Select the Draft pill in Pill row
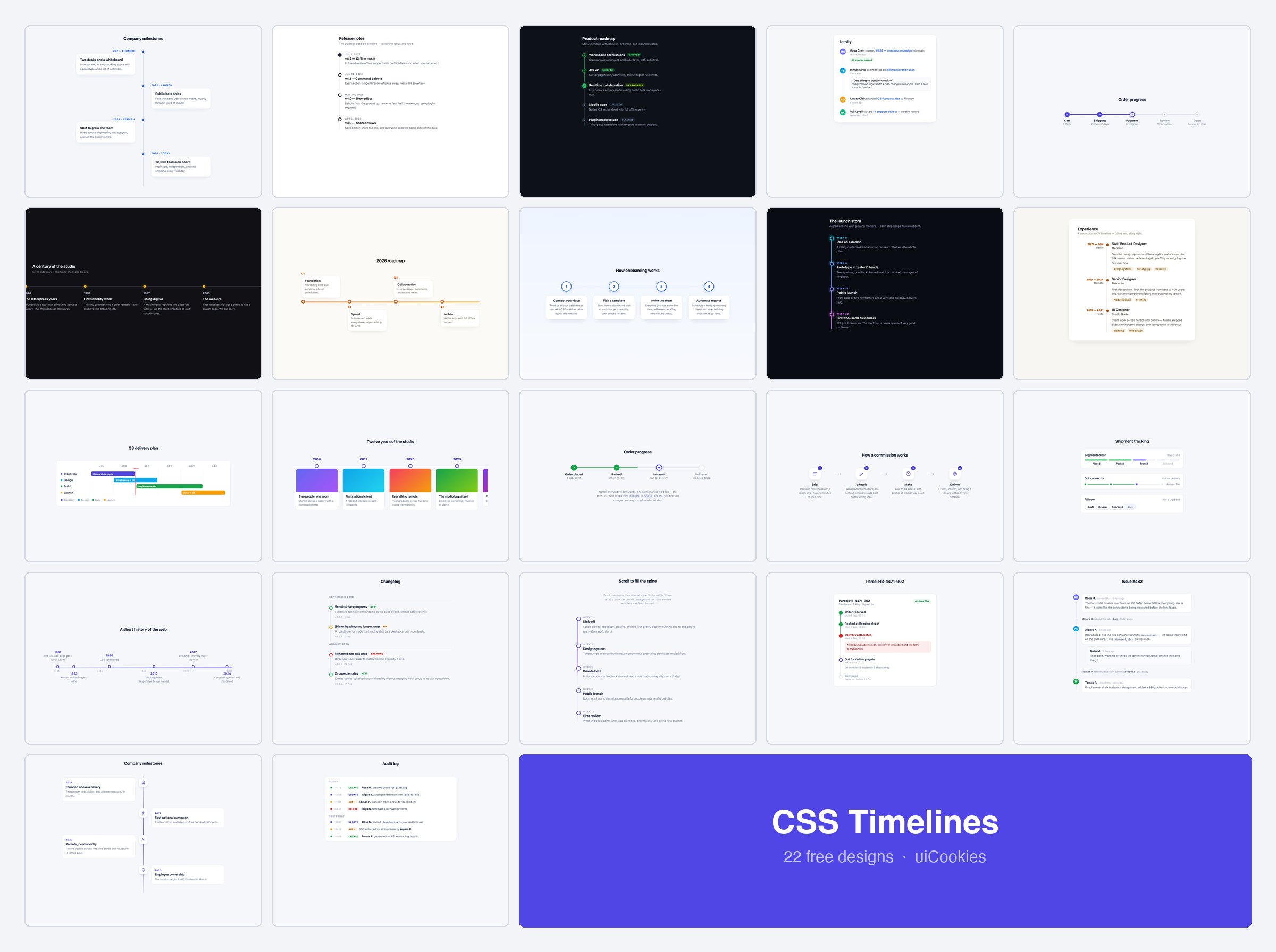This screenshot has width=1276, height=952. click(1090, 507)
